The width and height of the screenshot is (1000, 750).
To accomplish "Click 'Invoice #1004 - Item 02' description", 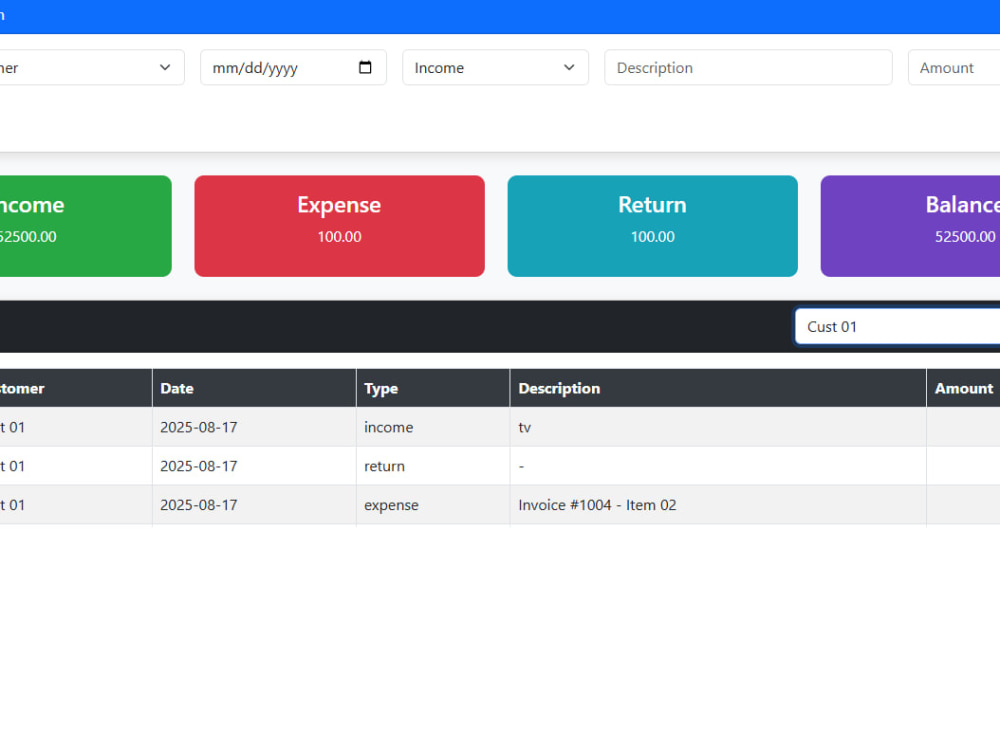I will tap(597, 505).
